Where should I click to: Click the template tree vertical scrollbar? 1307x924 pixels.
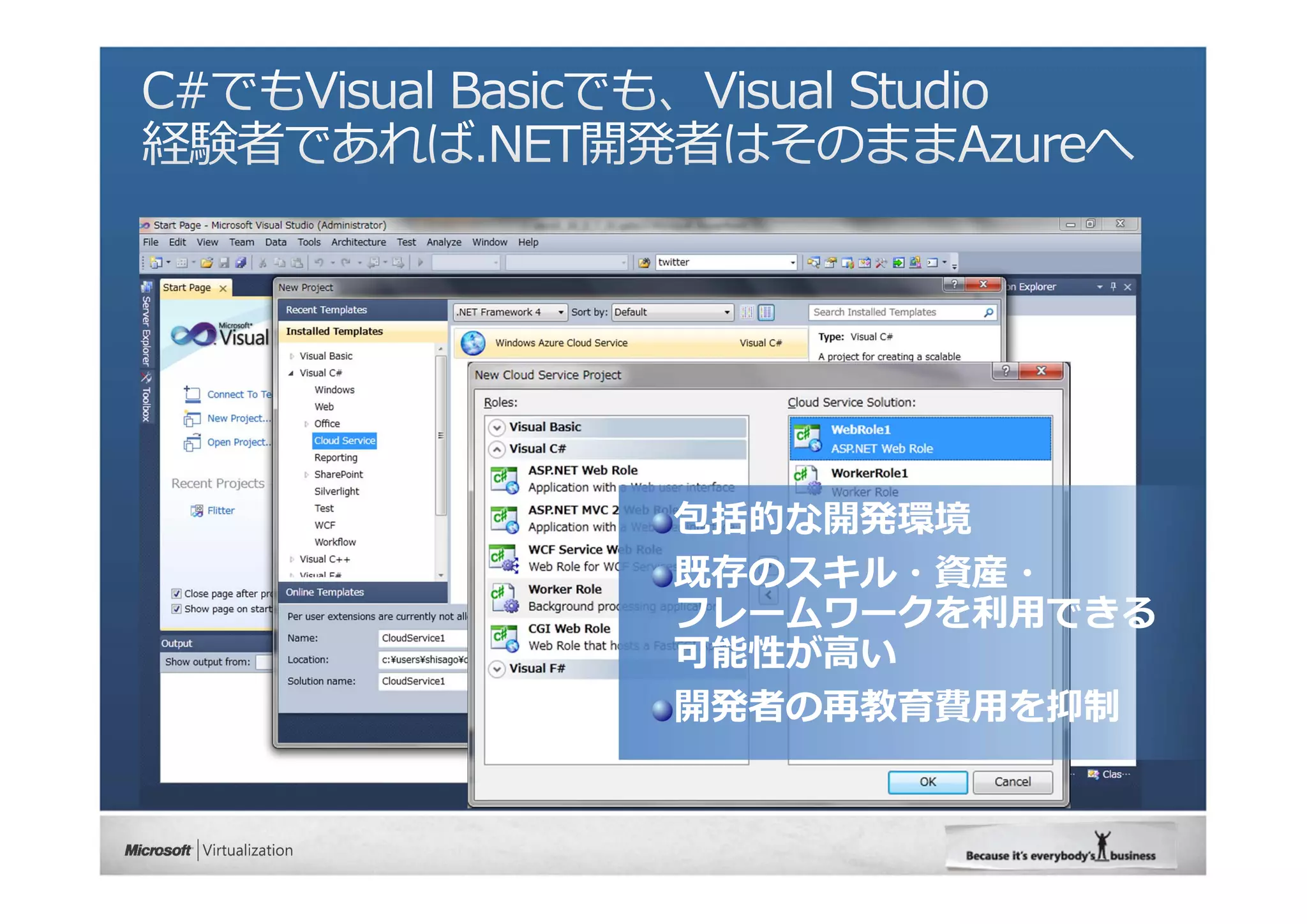click(x=440, y=435)
